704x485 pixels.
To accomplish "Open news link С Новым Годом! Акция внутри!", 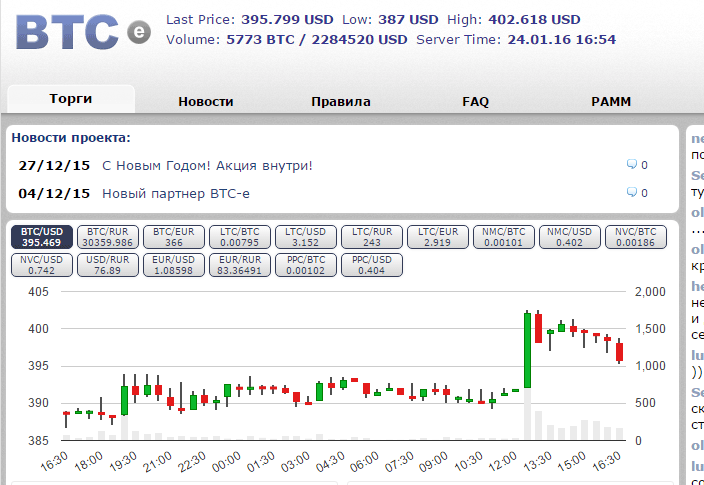I will tap(207, 166).
